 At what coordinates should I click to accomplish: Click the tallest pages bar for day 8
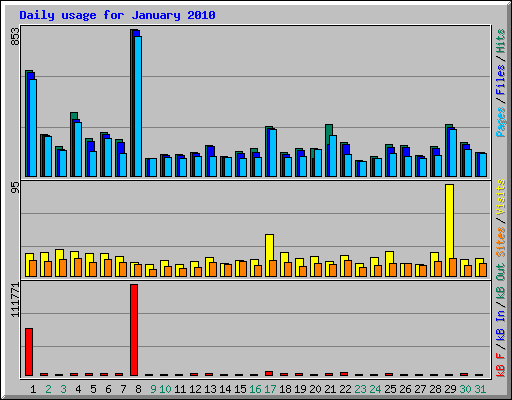[138, 106]
